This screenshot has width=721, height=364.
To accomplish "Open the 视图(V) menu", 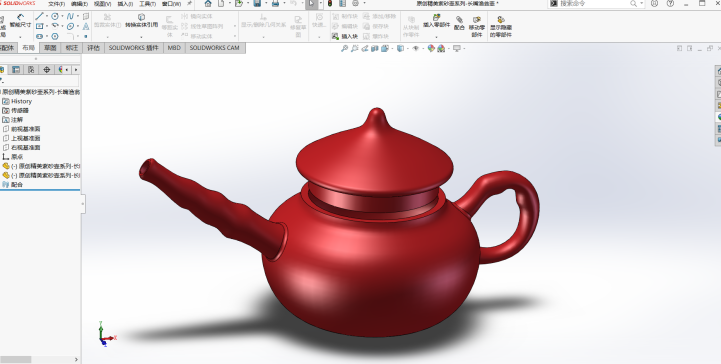I will point(103,4).
